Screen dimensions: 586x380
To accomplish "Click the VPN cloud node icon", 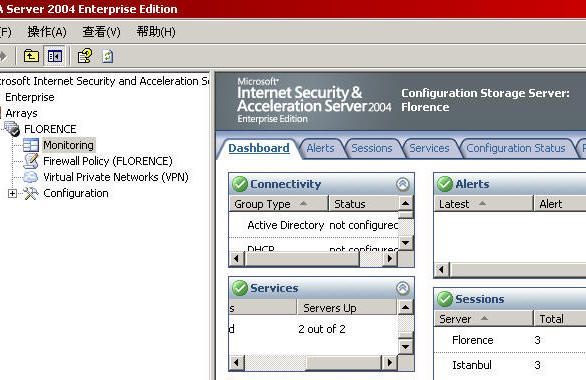I will coord(31,177).
